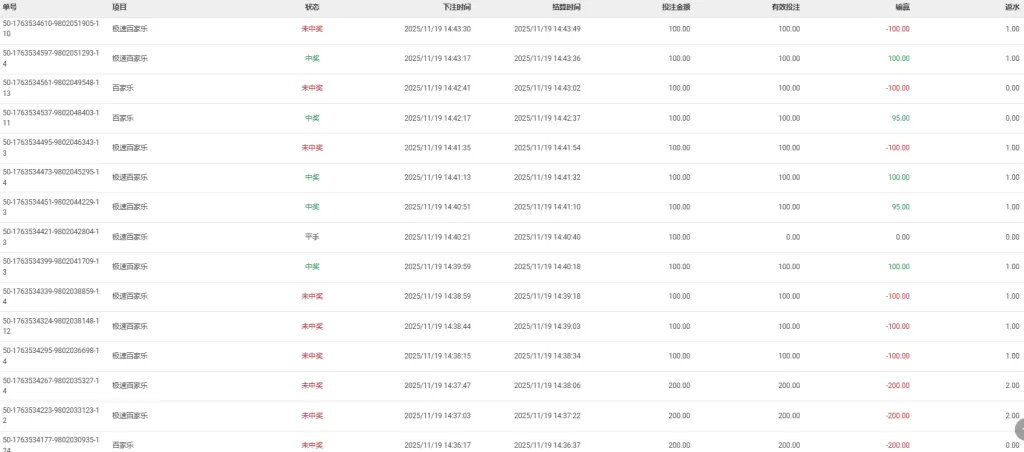Click bet time 2025/11/19 14:37:03
The height and width of the screenshot is (452, 1024).
coord(437,415)
